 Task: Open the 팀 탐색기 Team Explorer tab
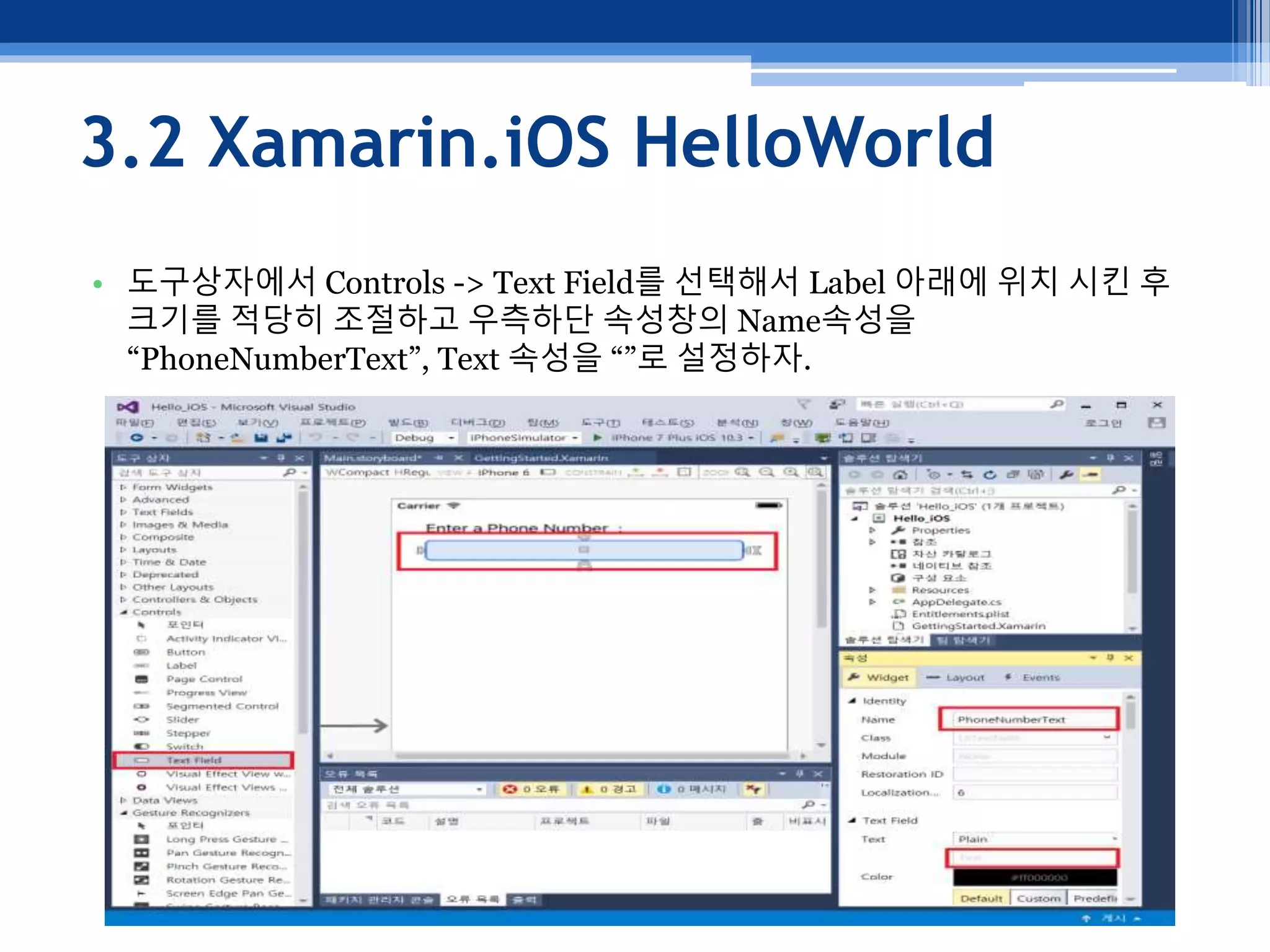[963, 640]
